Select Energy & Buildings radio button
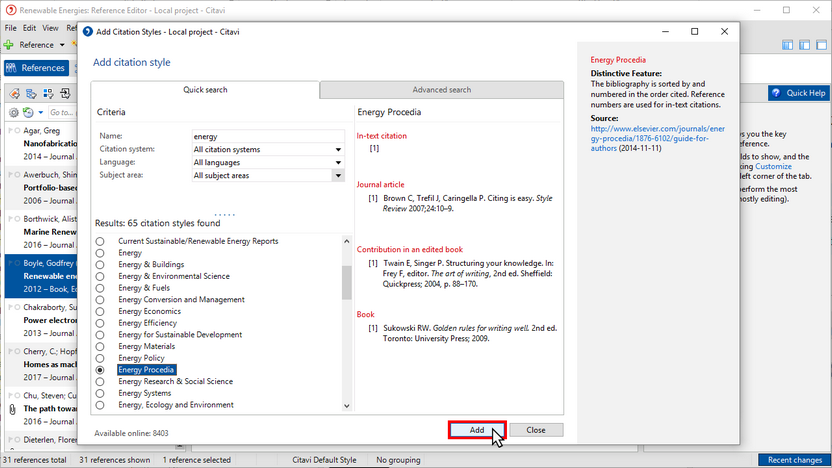This screenshot has height=468, width=832. (100, 265)
